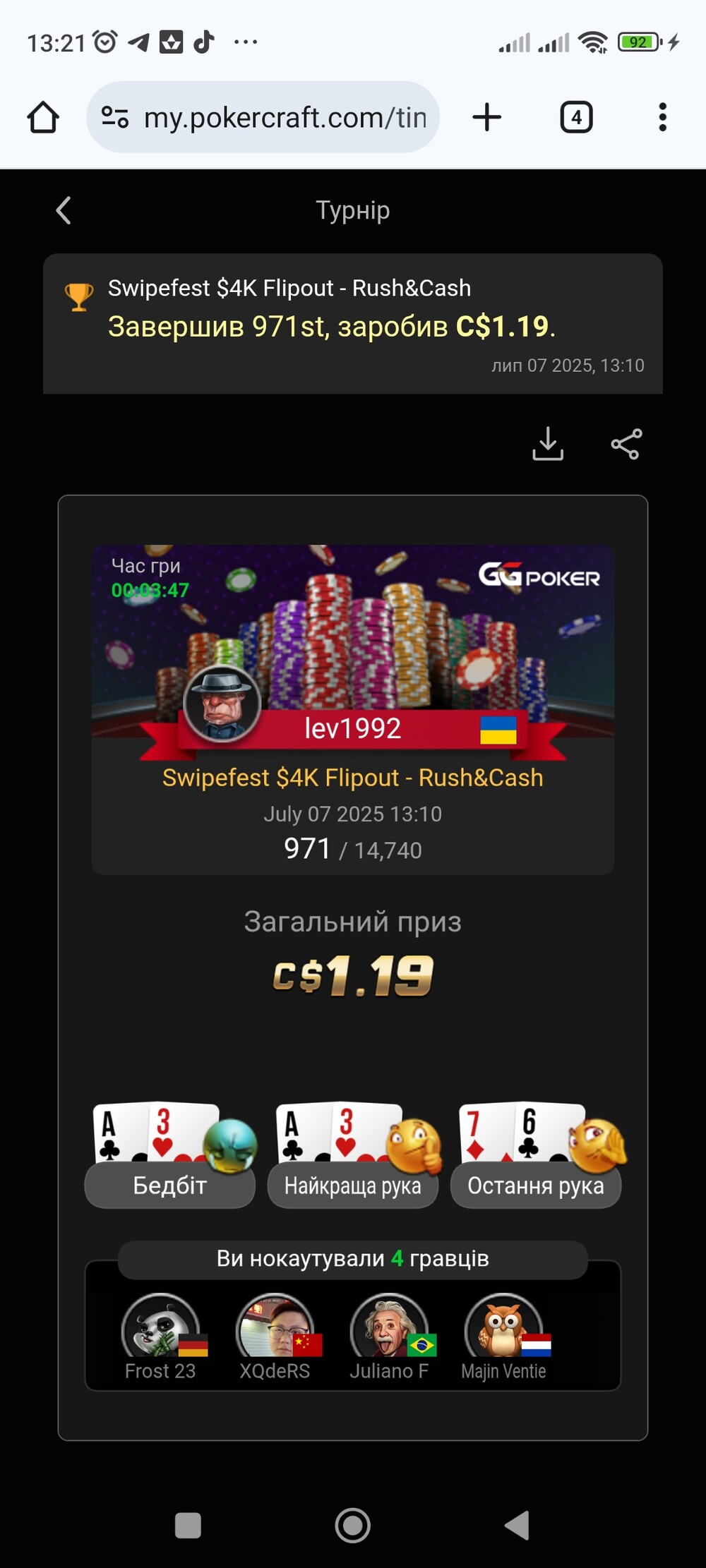Open the browser three-dot menu

pyautogui.click(x=662, y=117)
